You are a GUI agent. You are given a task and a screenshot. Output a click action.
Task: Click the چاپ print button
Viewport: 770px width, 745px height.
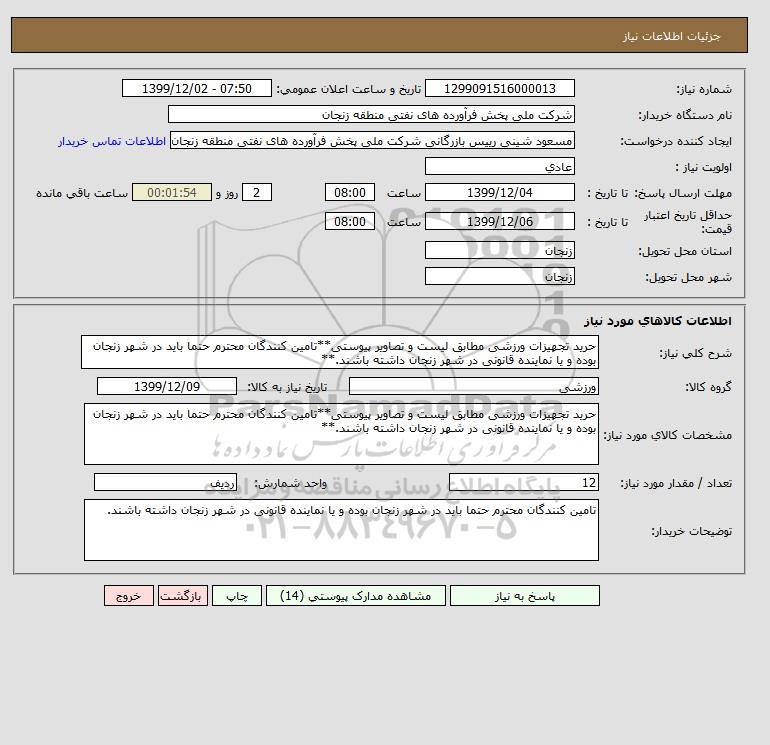237,595
